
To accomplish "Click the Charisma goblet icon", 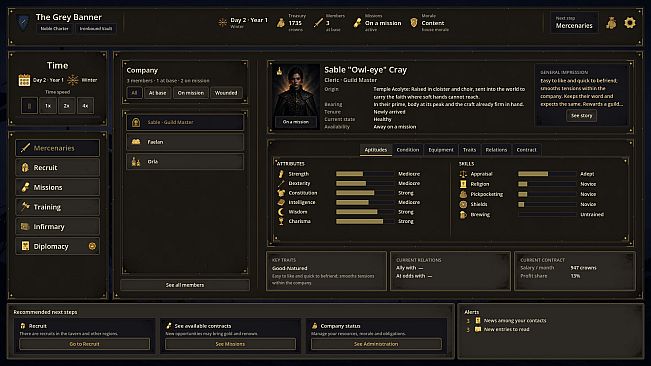I will 281,222.
